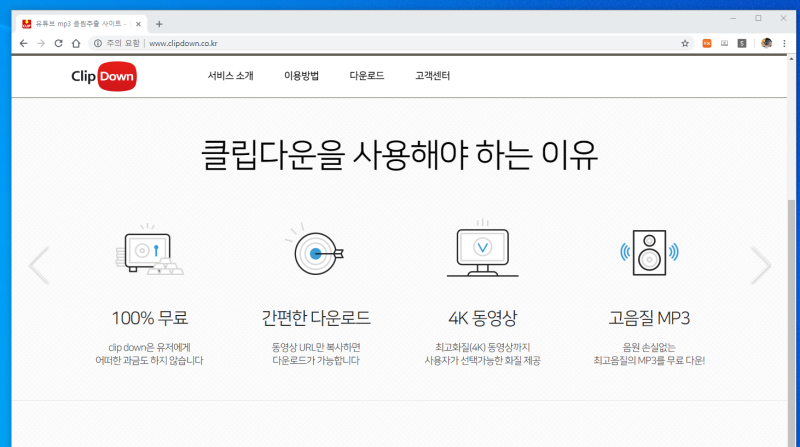This screenshot has width=800, height=447.
Task: Click text 동영상 URL만 복사하면
Action: [316, 347]
